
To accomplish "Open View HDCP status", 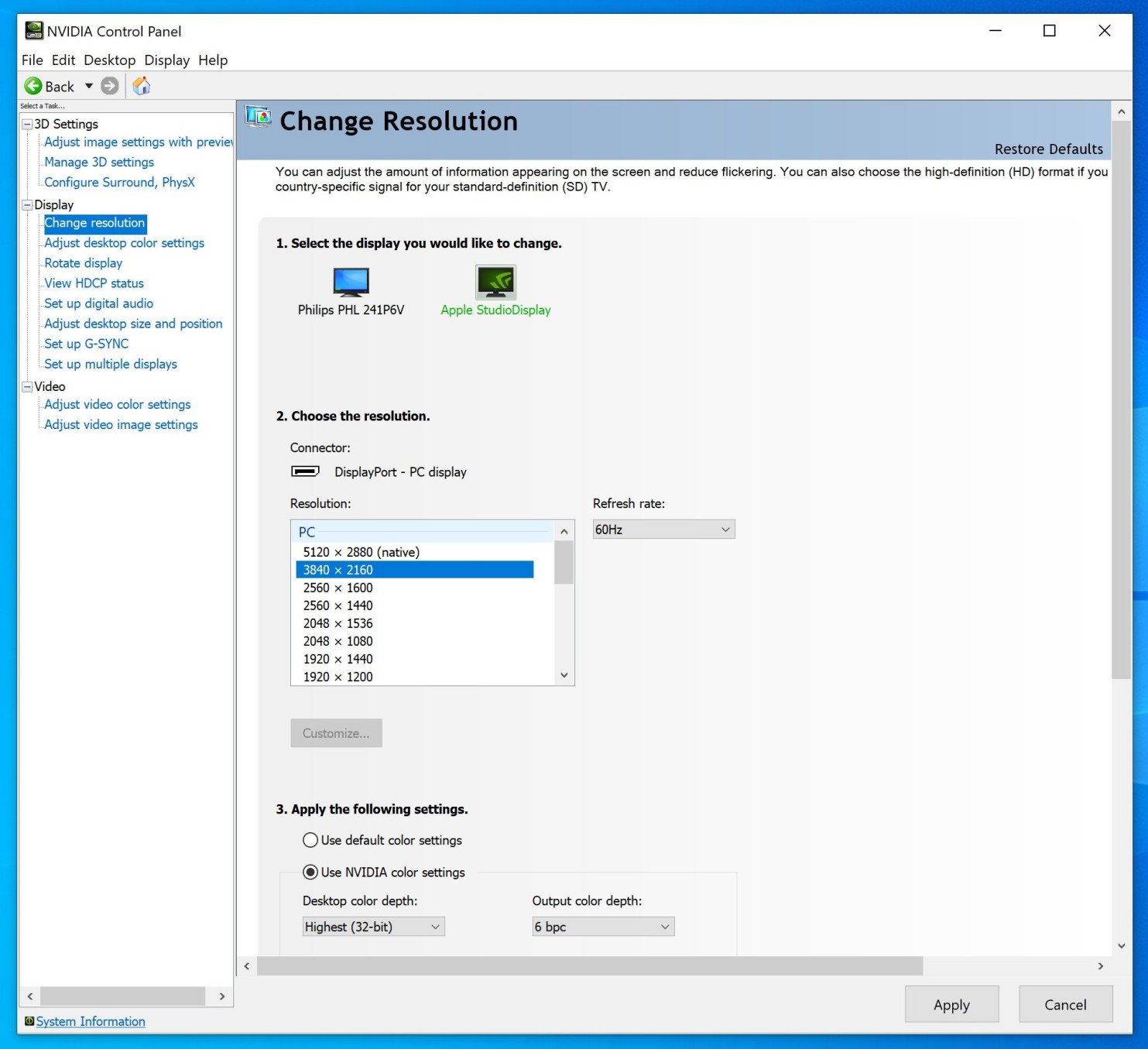I will [x=94, y=283].
